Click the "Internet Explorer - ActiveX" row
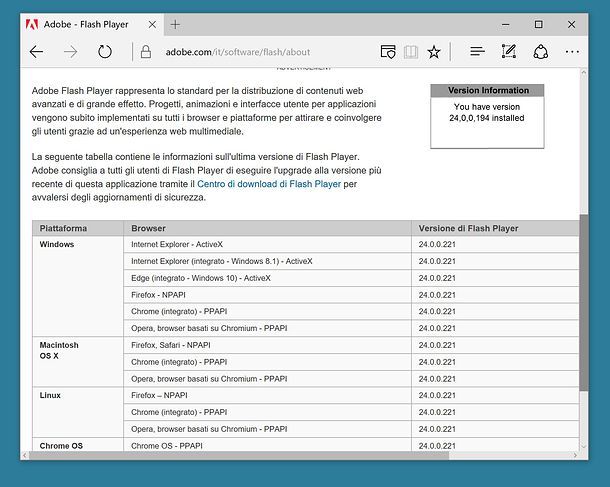610x487 pixels. tap(267, 244)
